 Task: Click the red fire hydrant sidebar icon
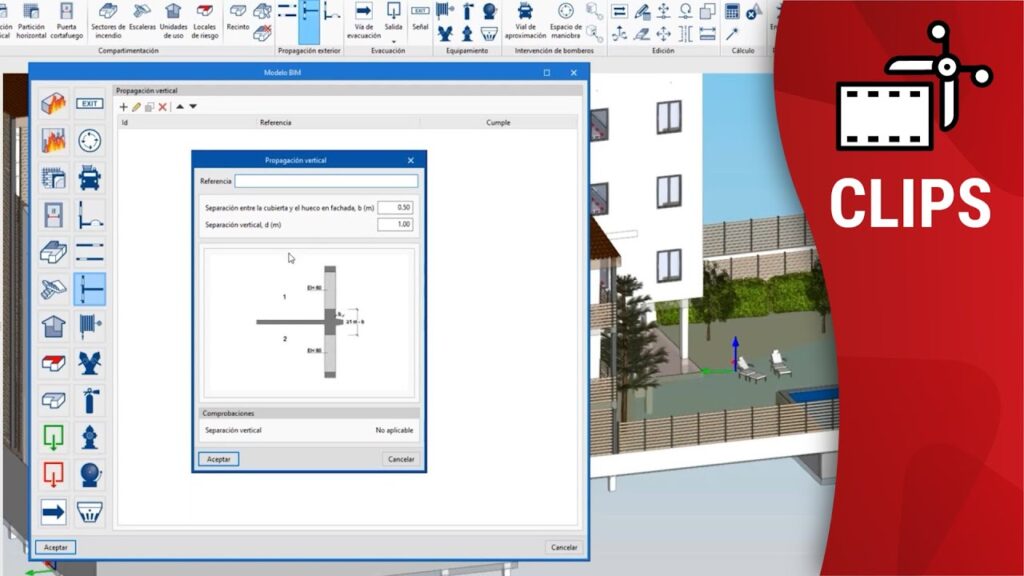tap(90, 438)
